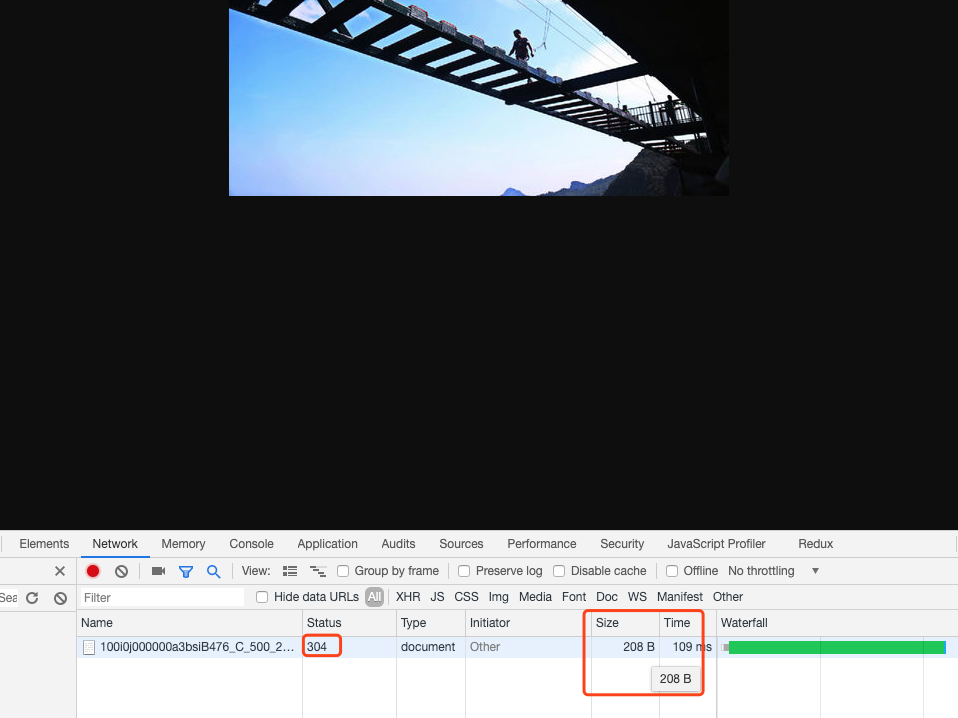Filter requests by Doc

pos(607,597)
